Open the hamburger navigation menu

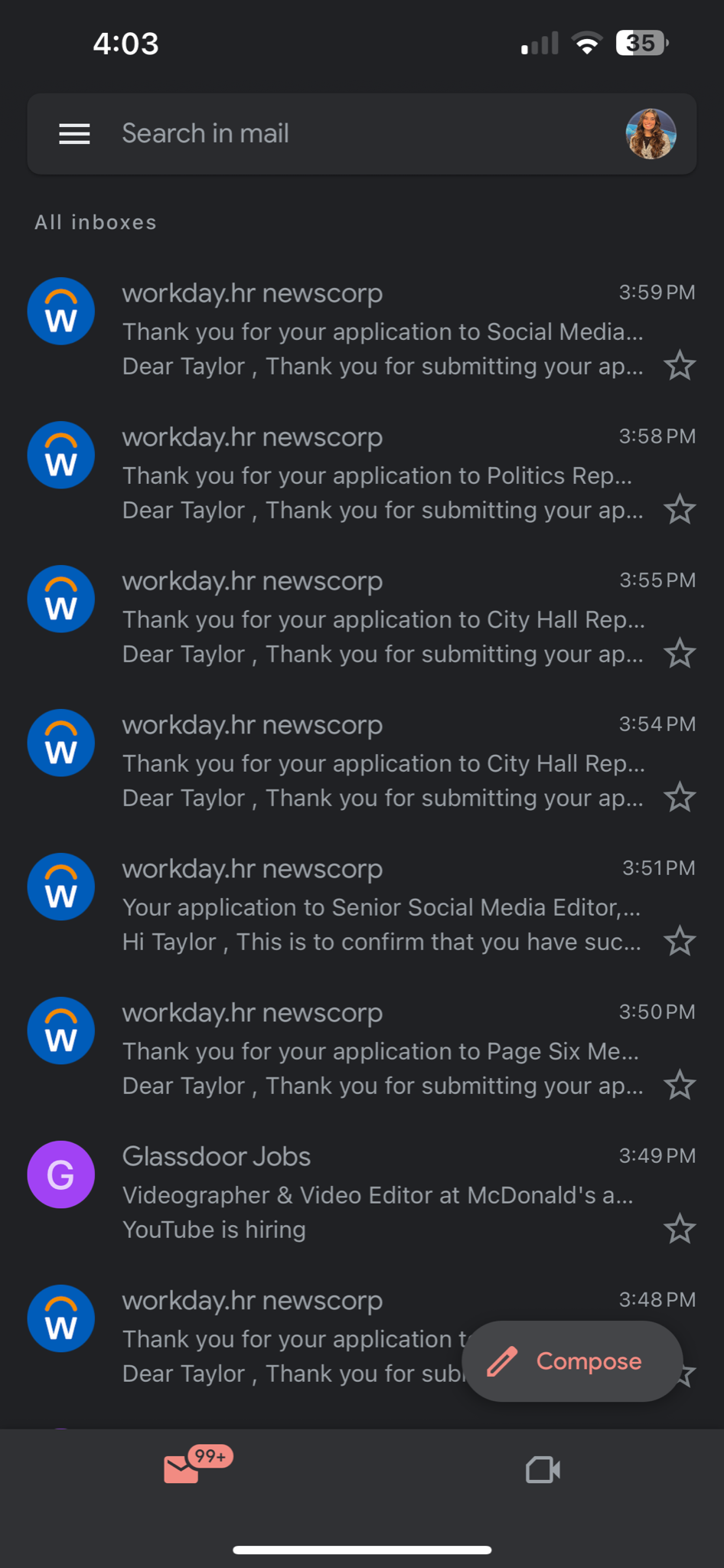[74, 134]
